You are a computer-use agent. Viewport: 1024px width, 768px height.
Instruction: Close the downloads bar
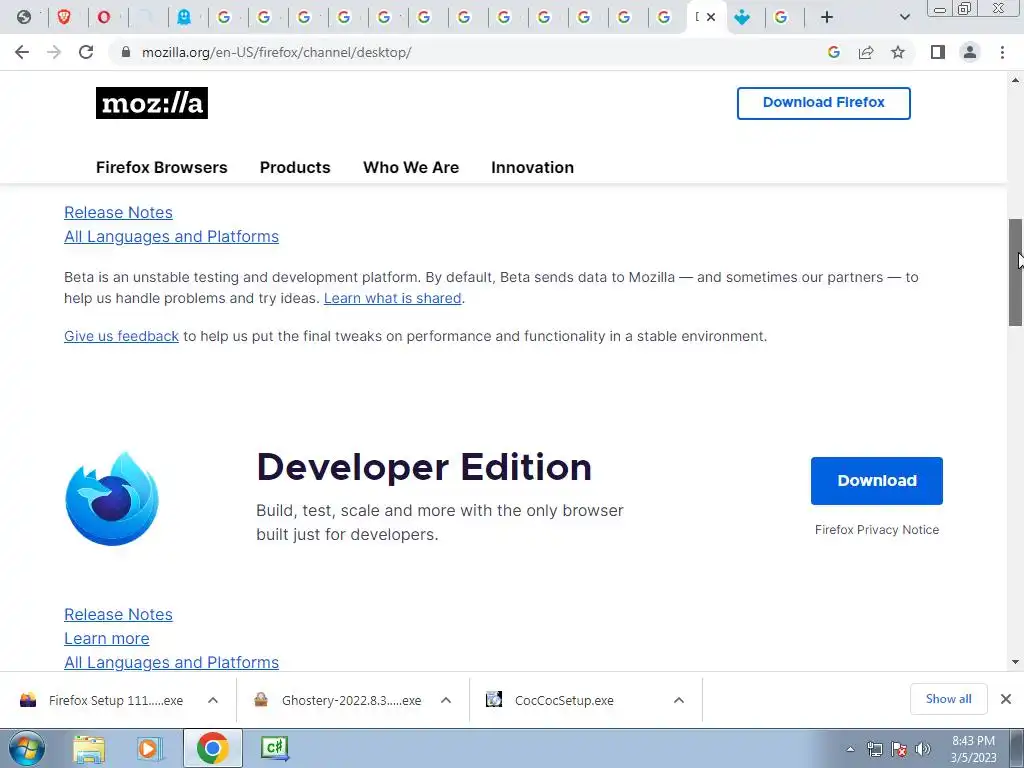[x=1006, y=699]
